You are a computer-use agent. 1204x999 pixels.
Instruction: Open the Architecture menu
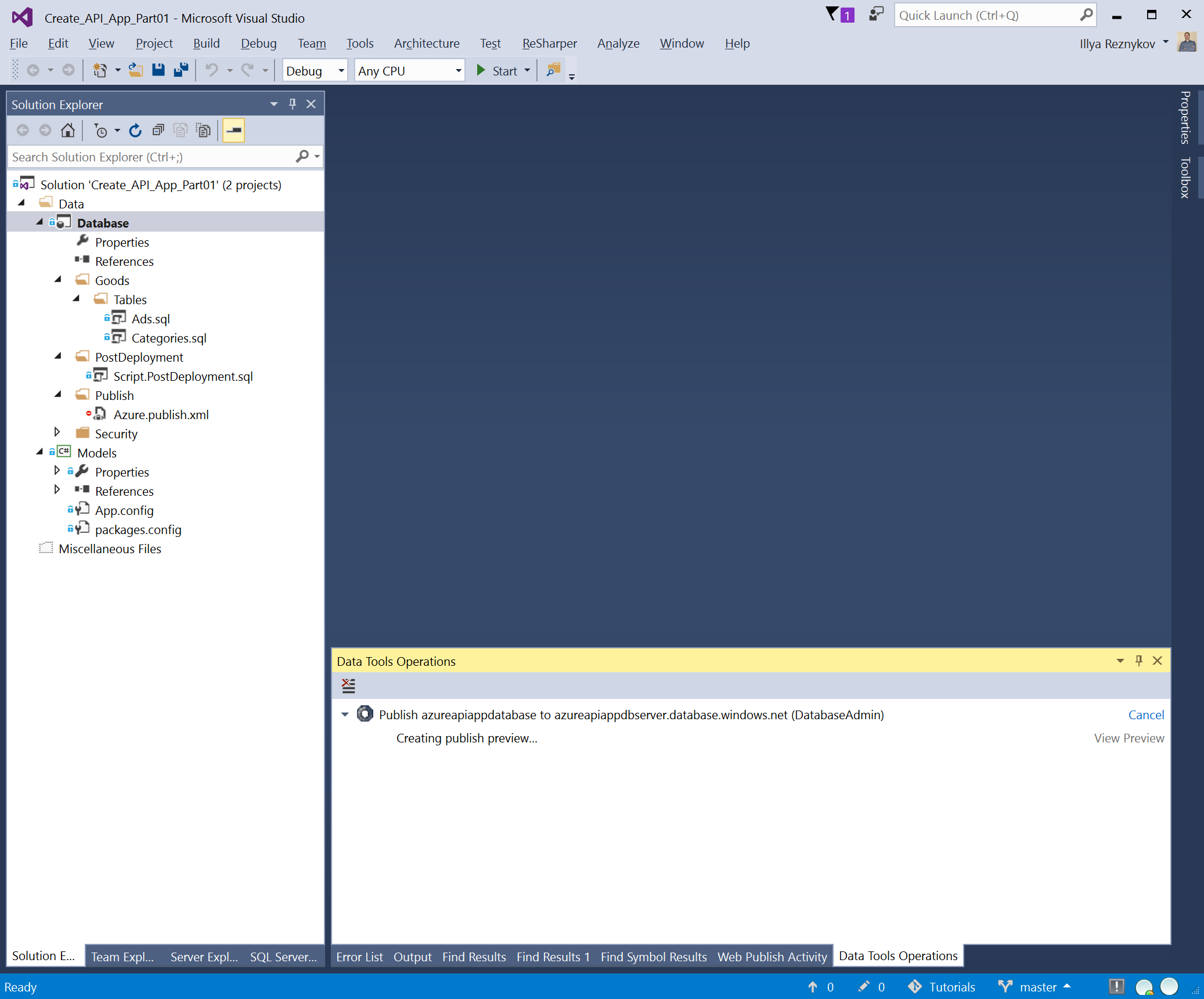coord(426,44)
